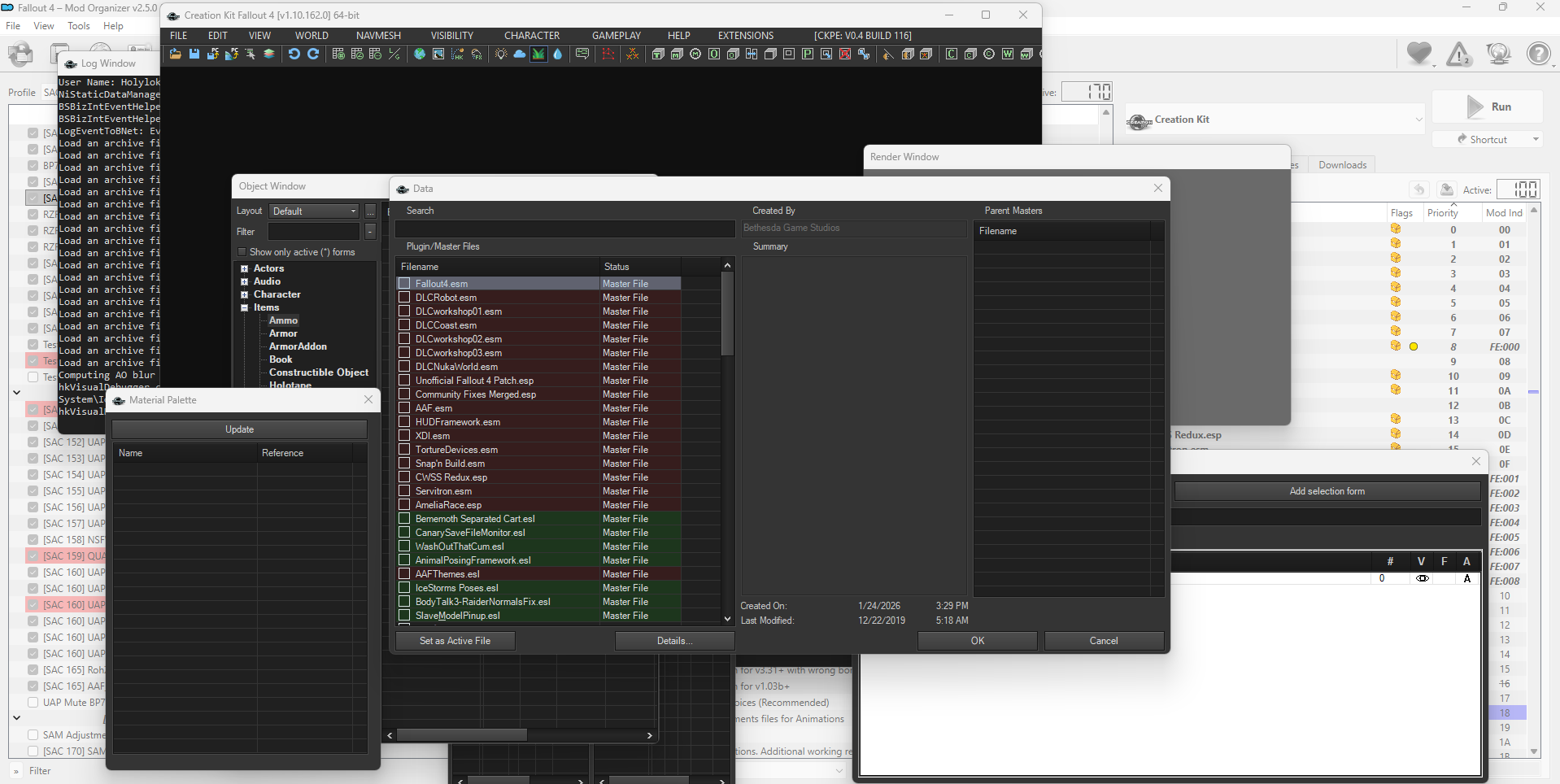Check the IceStorms Poses.esl checkbox

(x=404, y=587)
